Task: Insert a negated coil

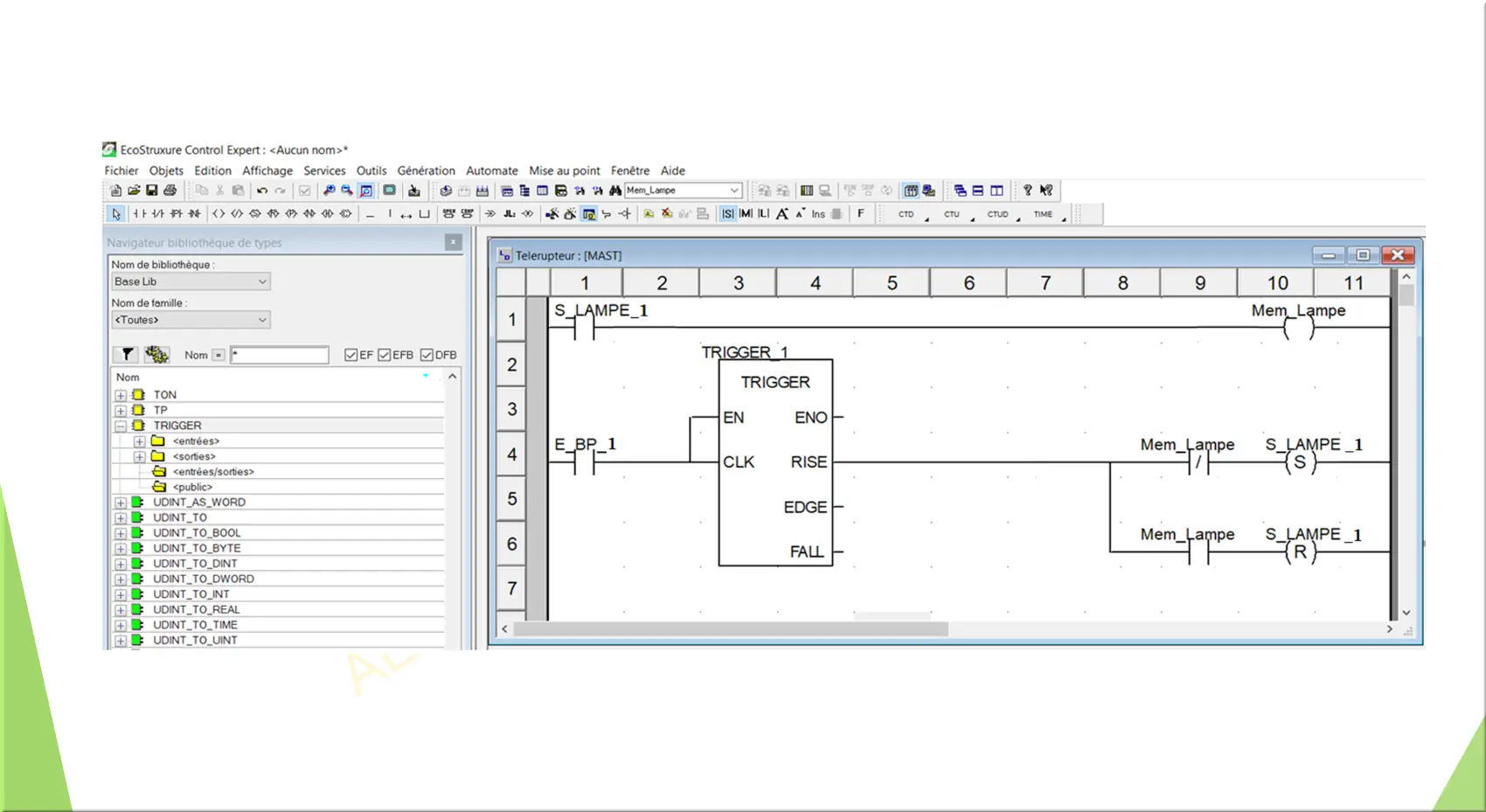Action: 237,214
